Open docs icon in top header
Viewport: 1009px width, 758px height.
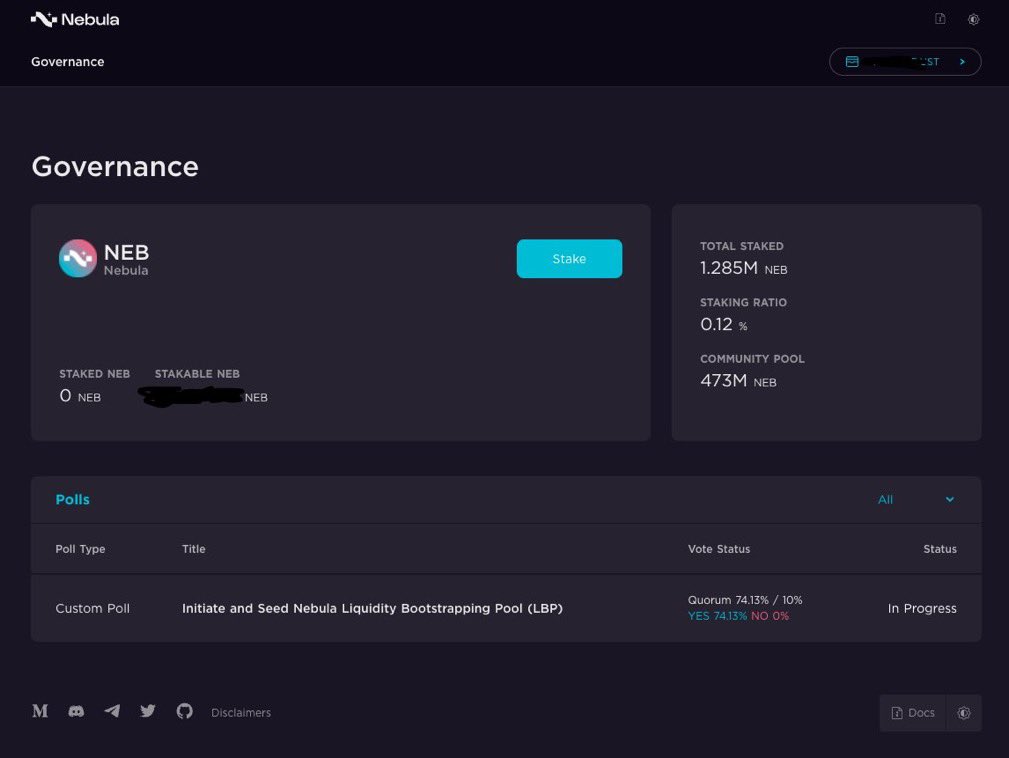[940, 19]
